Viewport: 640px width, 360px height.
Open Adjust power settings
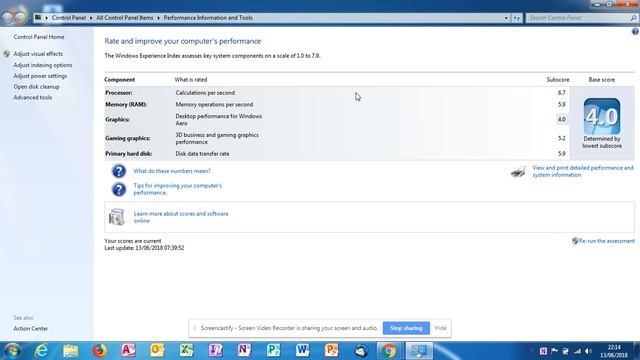coord(40,76)
